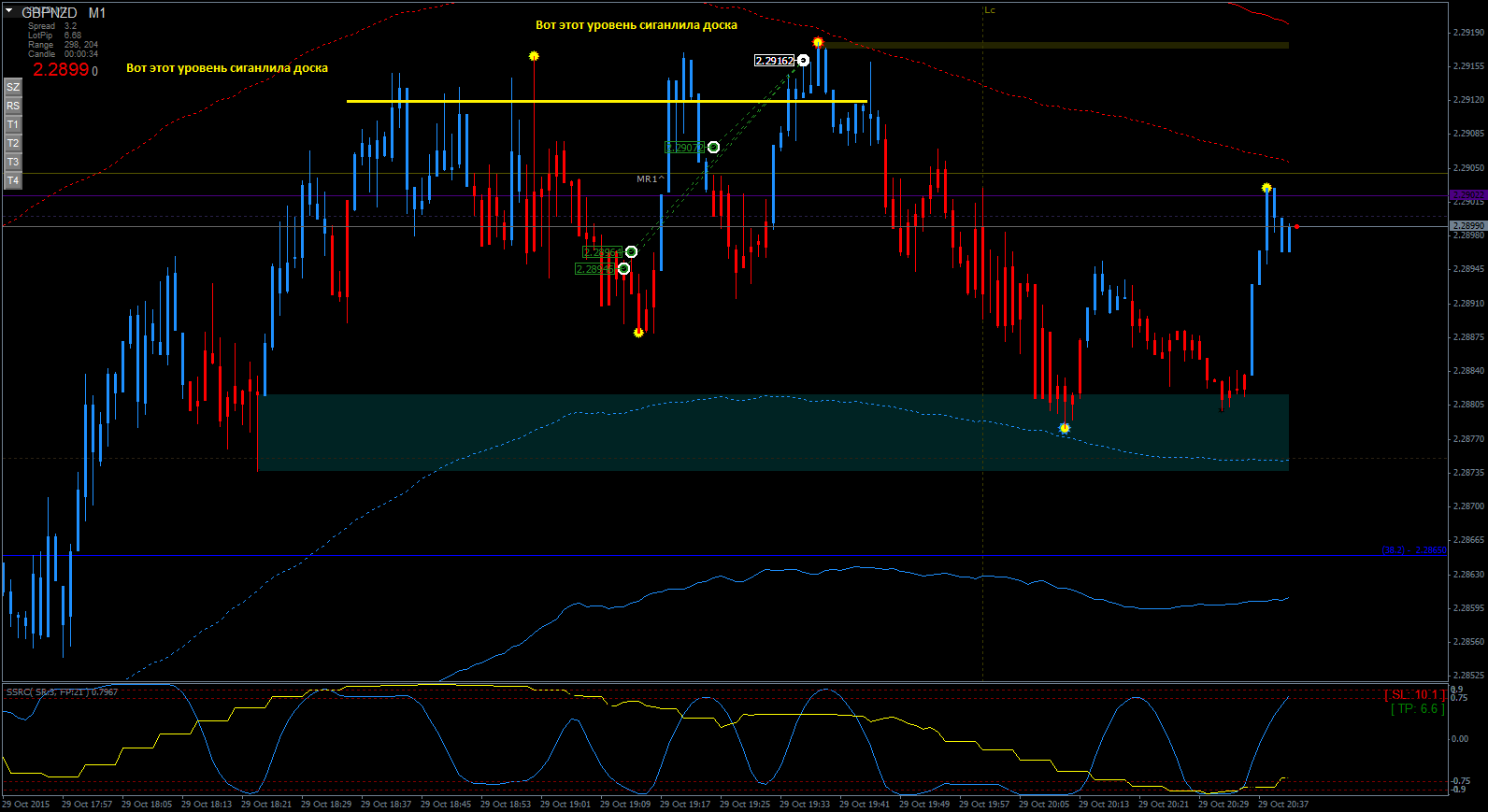
Task: Click the 2.29162 white price label
Action: [774, 61]
